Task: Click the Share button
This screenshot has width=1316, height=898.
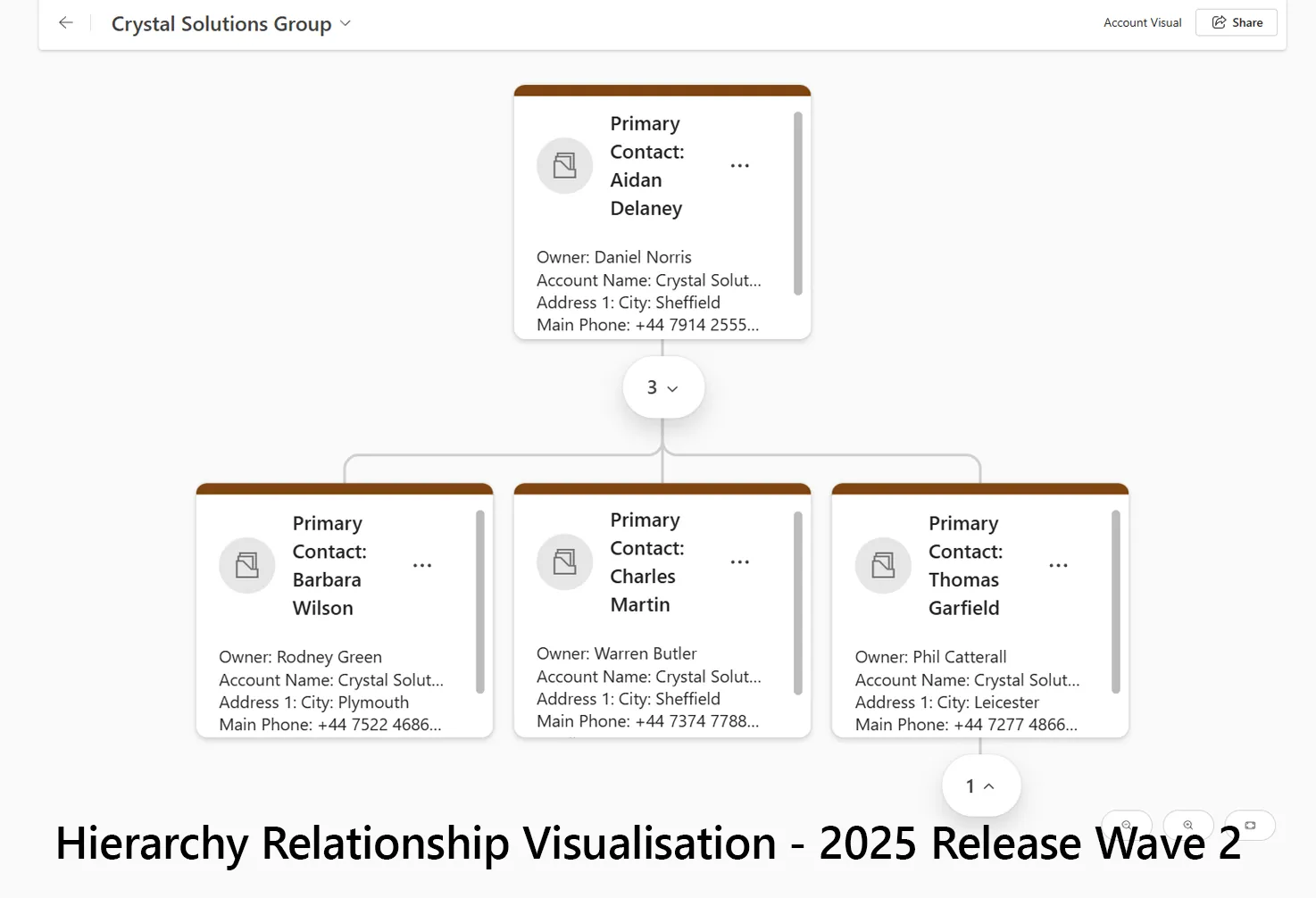Action: pos(1237,22)
